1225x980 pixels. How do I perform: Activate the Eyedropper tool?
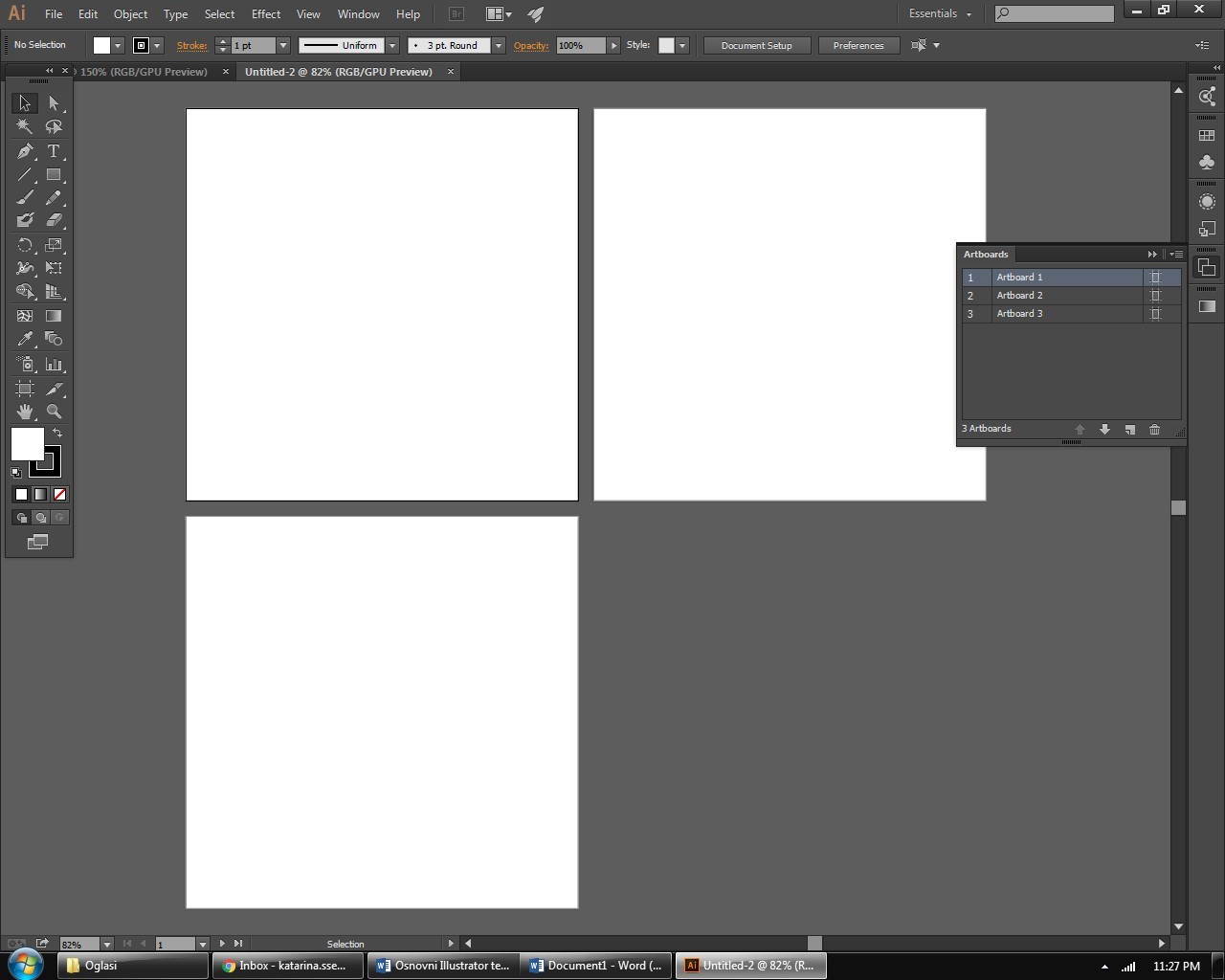25,339
